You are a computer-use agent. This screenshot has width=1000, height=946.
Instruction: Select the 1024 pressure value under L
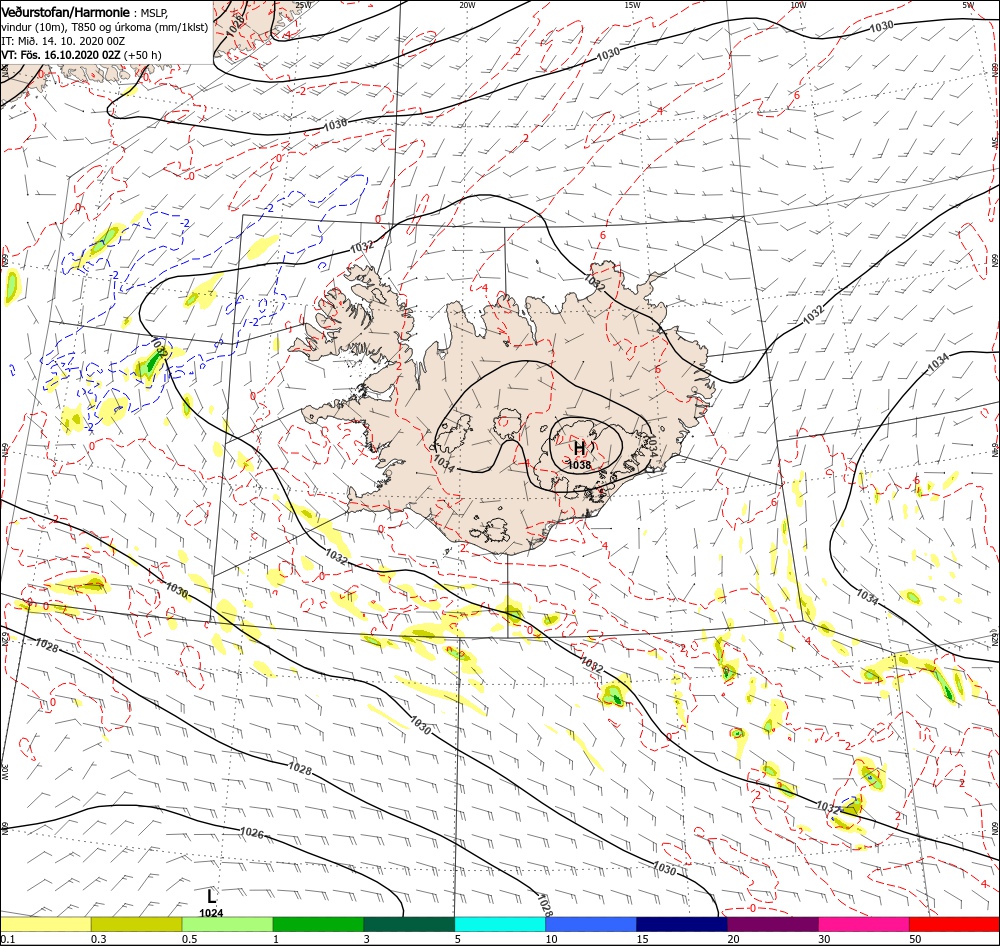click(211, 913)
